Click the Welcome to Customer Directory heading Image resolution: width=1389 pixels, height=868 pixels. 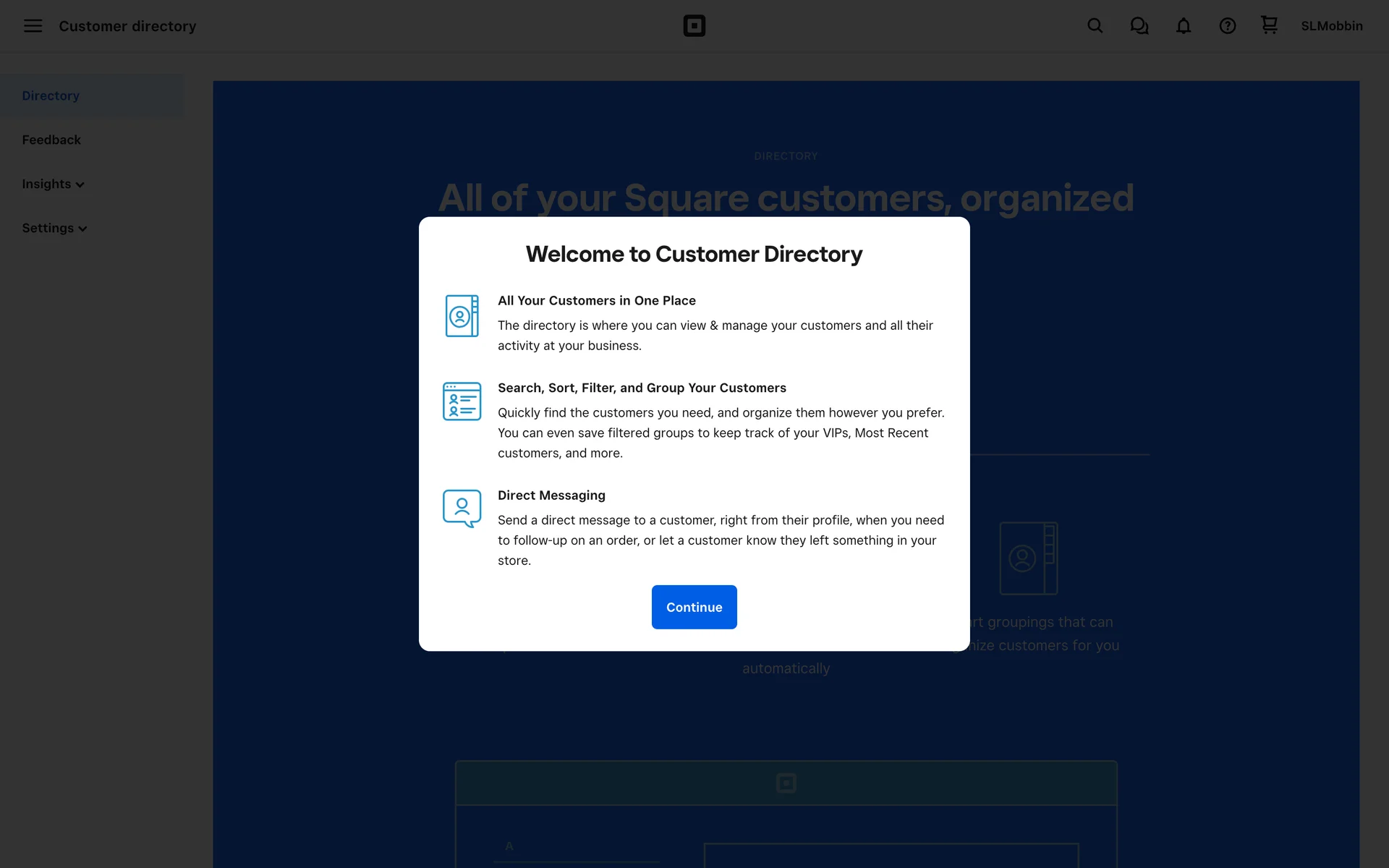point(694,254)
